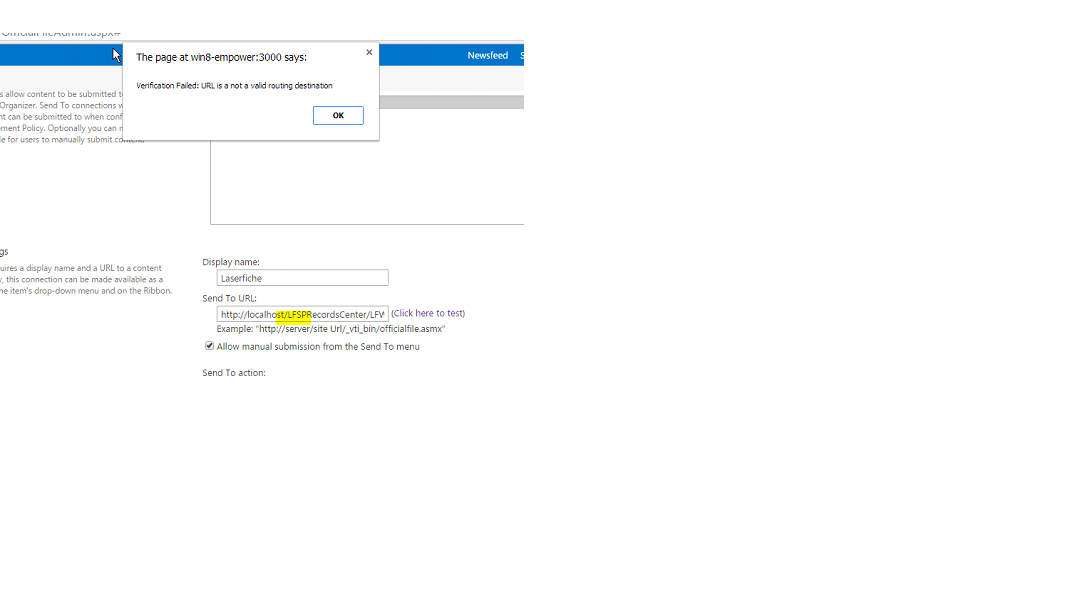1066x600 pixels.
Task: Click the 'Click here to test' link
Action: click(x=428, y=313)
